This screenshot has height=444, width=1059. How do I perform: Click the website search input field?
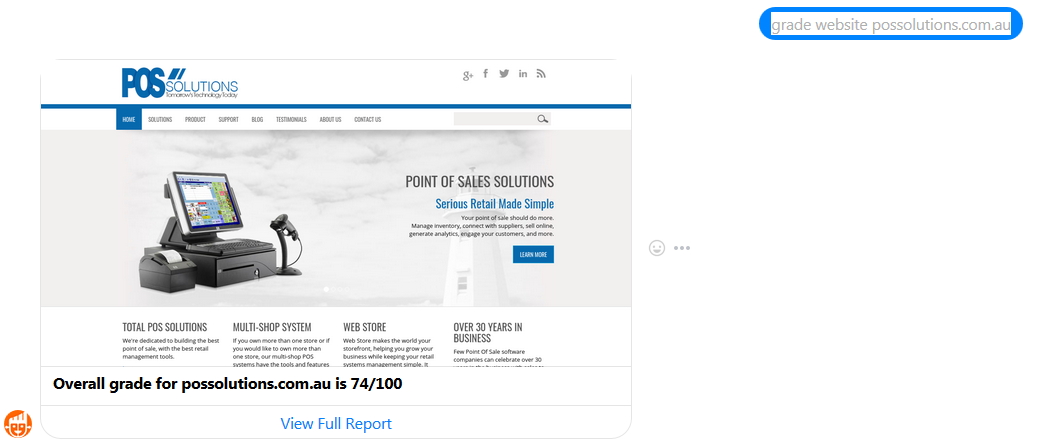495,119
